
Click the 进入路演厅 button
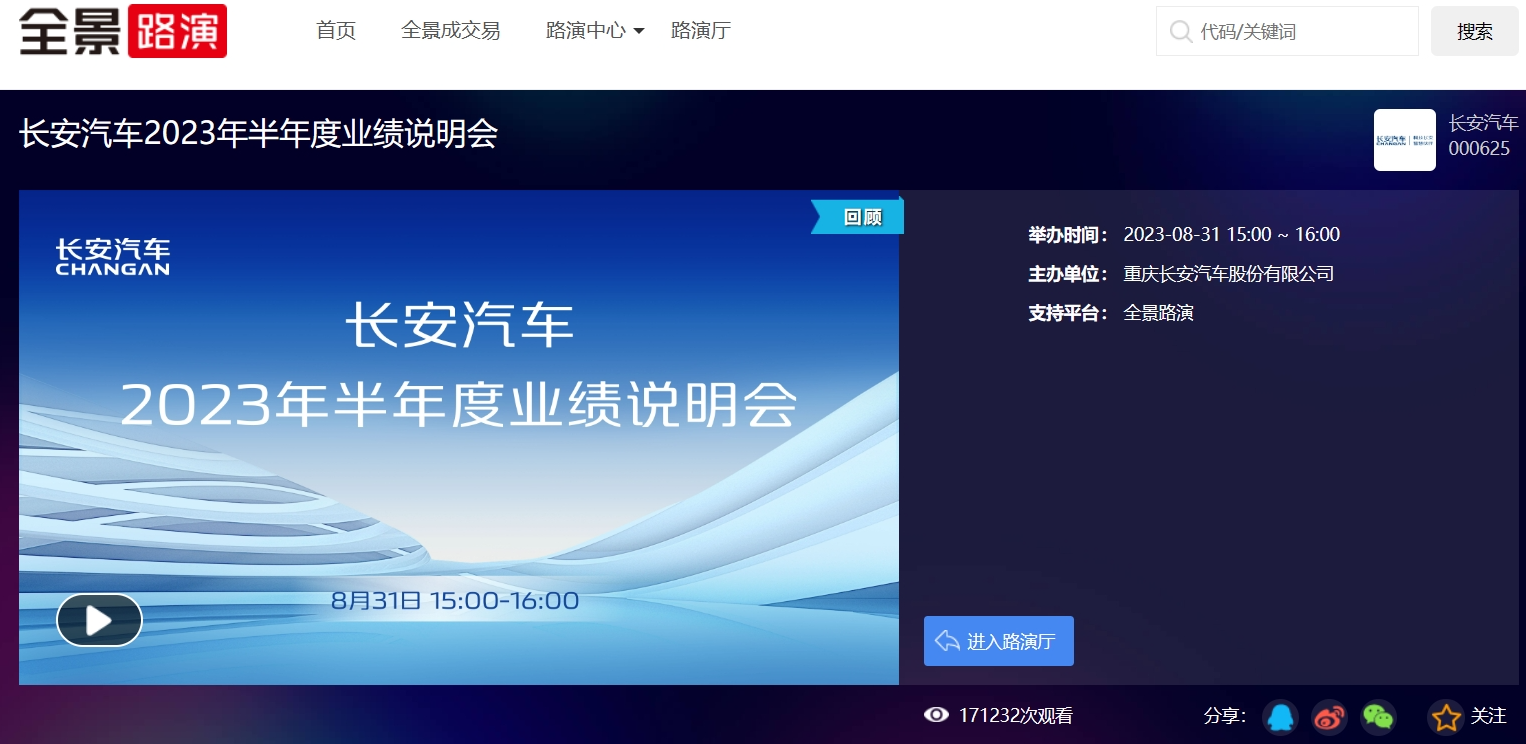pos(999,641)
